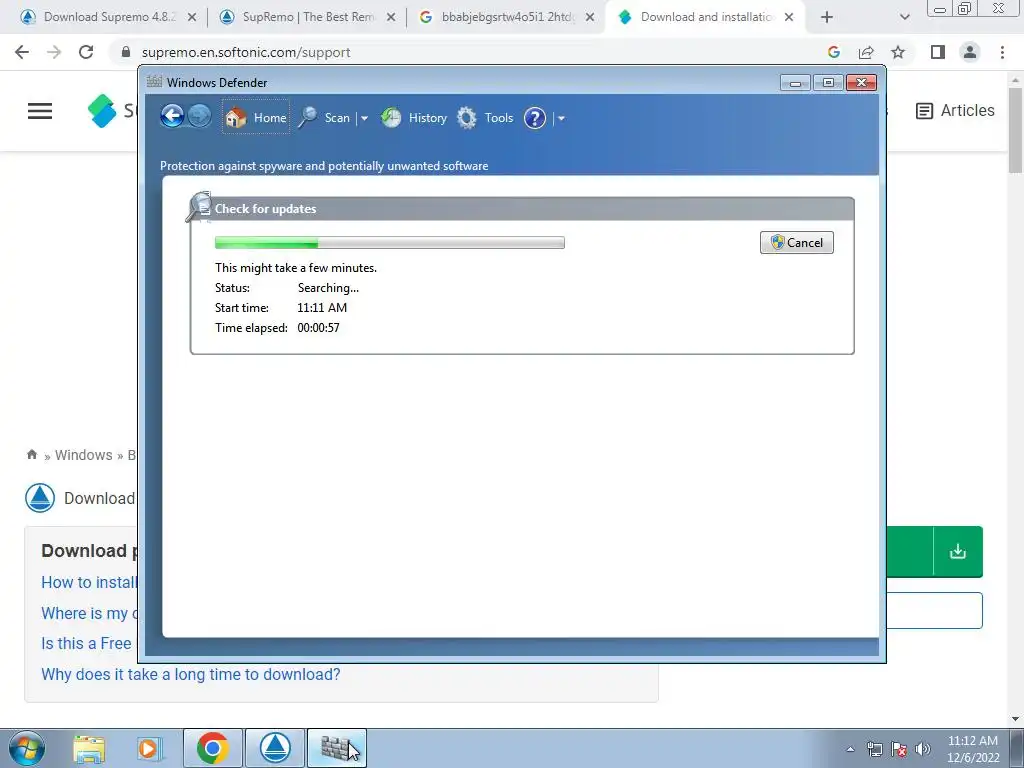1024x768 pixels.
Task: Click the address bar URL
Action: click(x=246, y=52)
